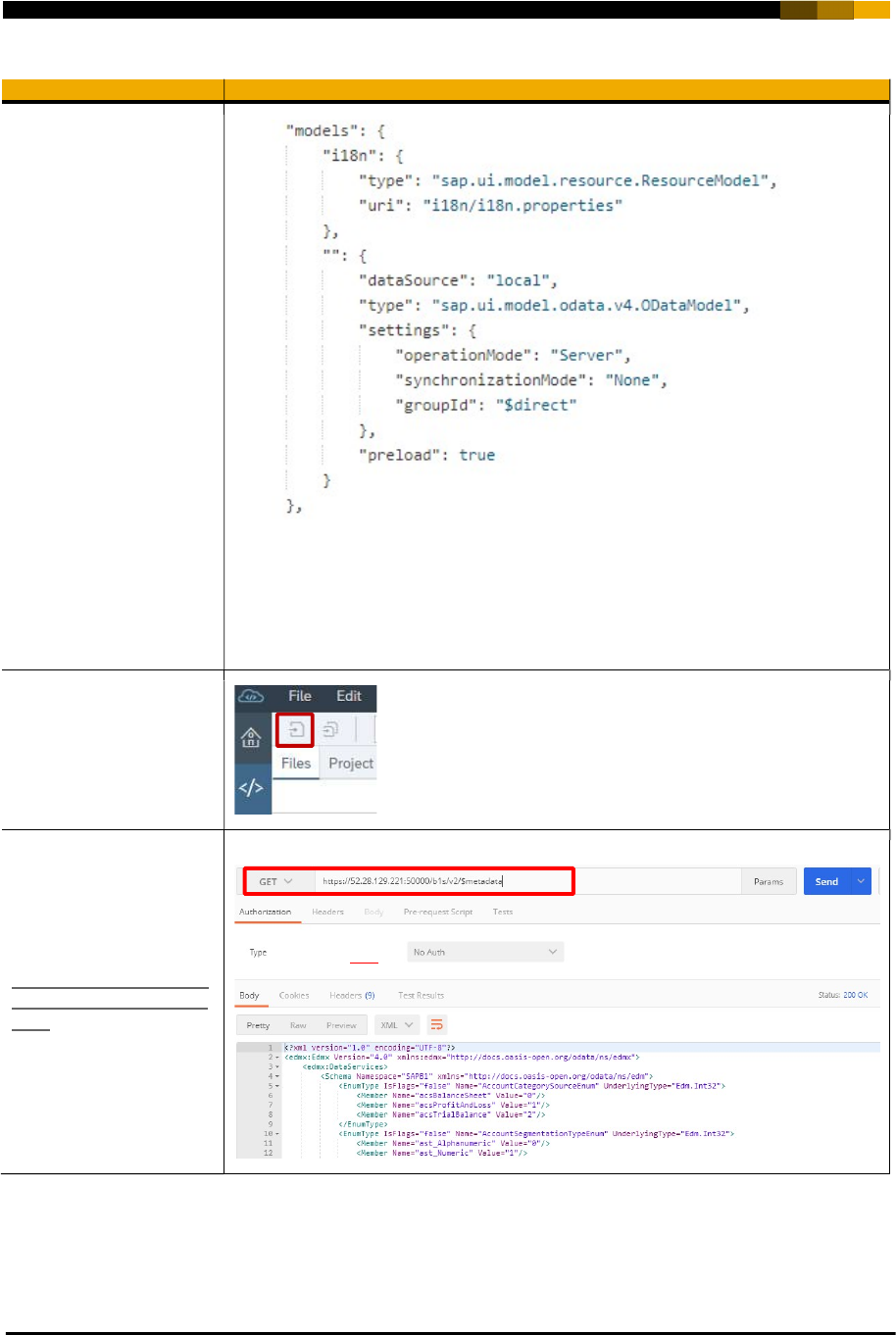Click the Type label under Authorization

[258, 952]
